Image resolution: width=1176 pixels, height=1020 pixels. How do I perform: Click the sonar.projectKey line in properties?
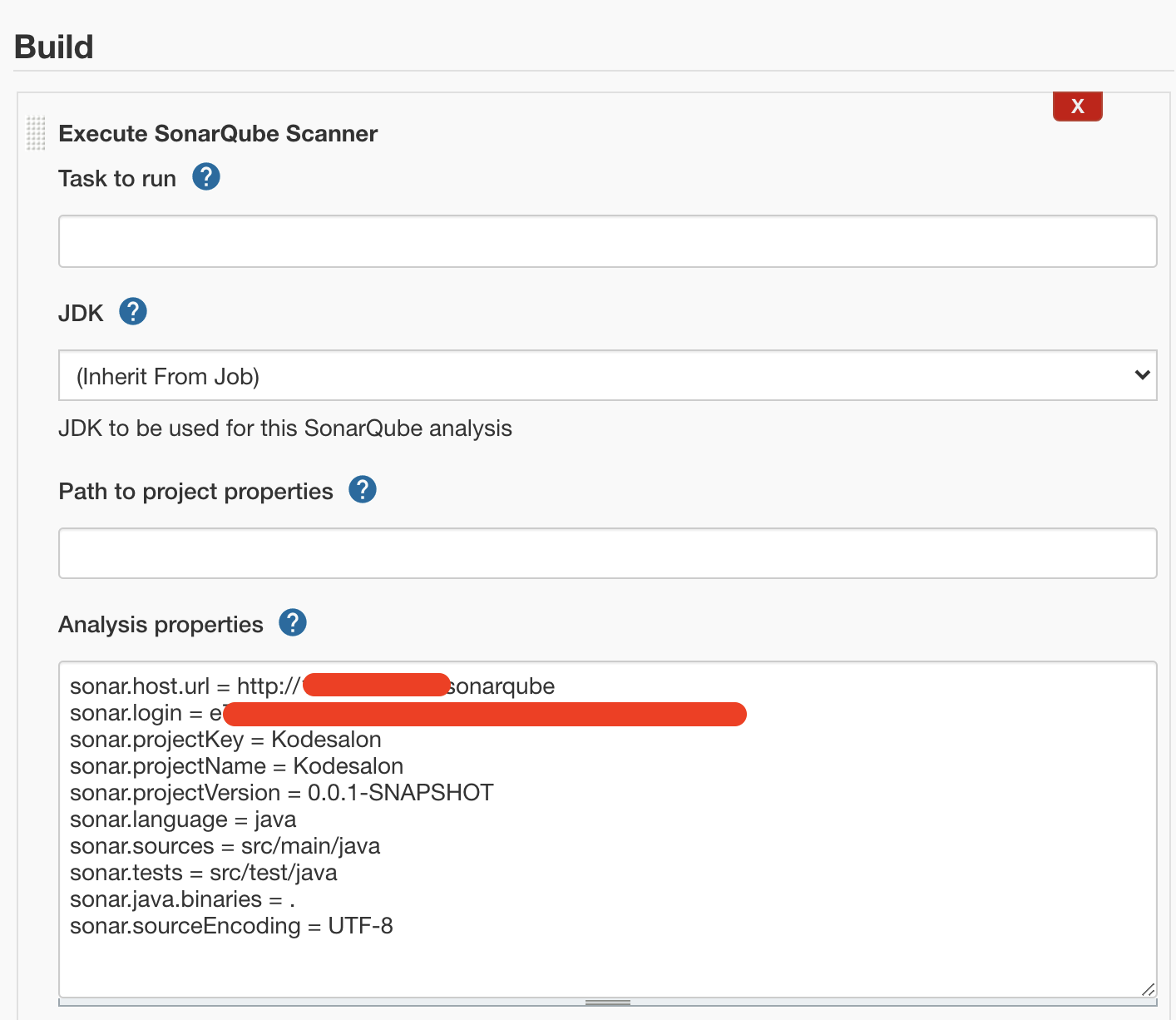pyautogui.click(x=225, y=739)
